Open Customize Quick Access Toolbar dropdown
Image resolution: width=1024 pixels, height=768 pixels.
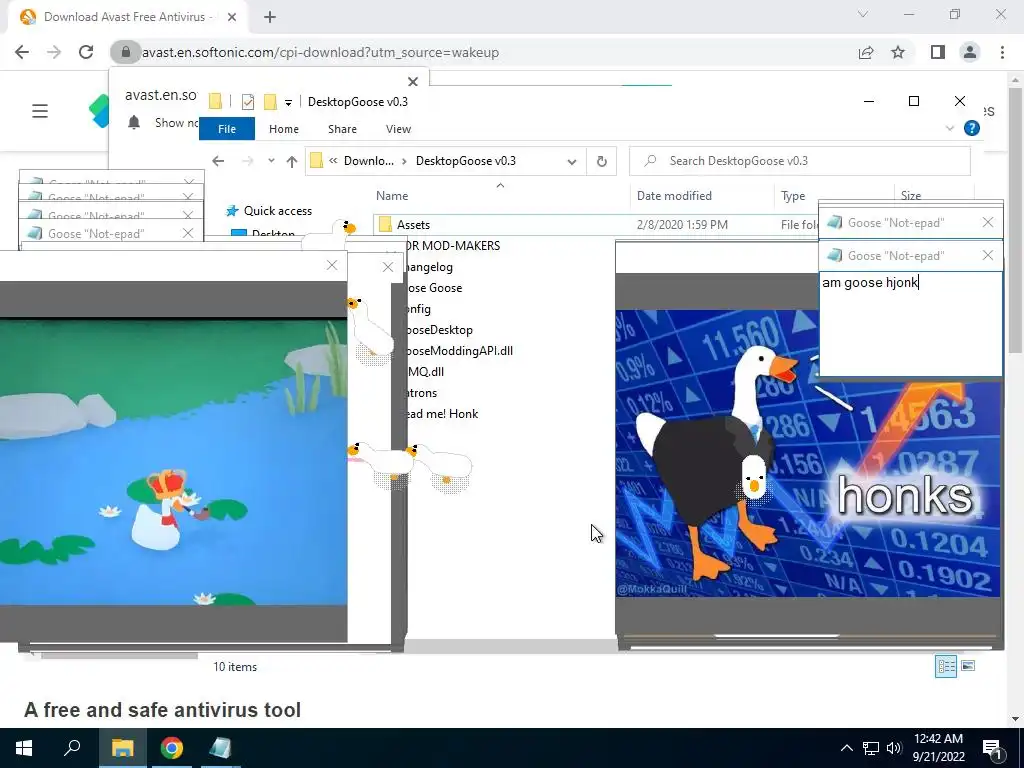click(x=288, y=103)
